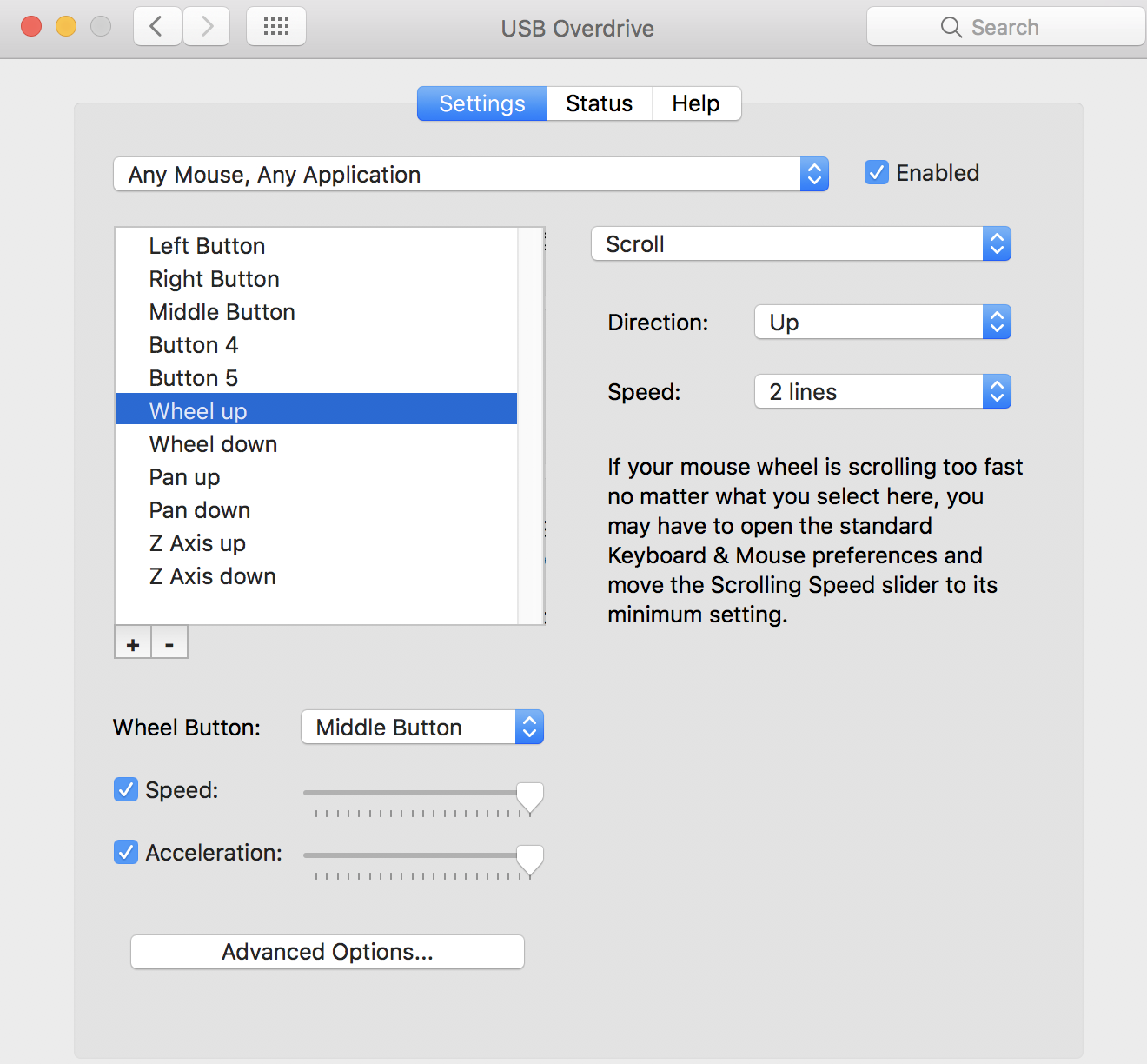Select the Wheel up row

316,409
